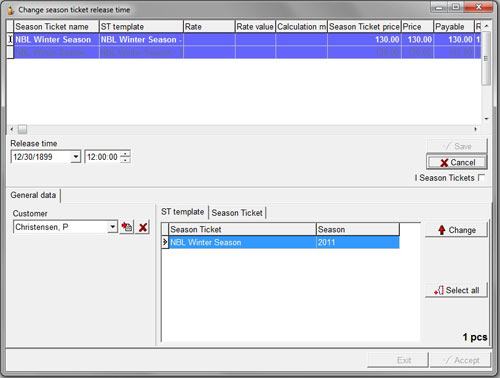500x378 pixels.
Task: Decrease release time with down spinner arrow
Action: 126,160
